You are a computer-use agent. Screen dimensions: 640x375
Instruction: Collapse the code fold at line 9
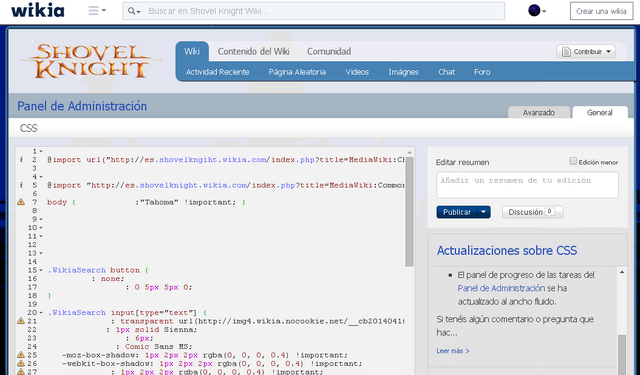(41, 219)
